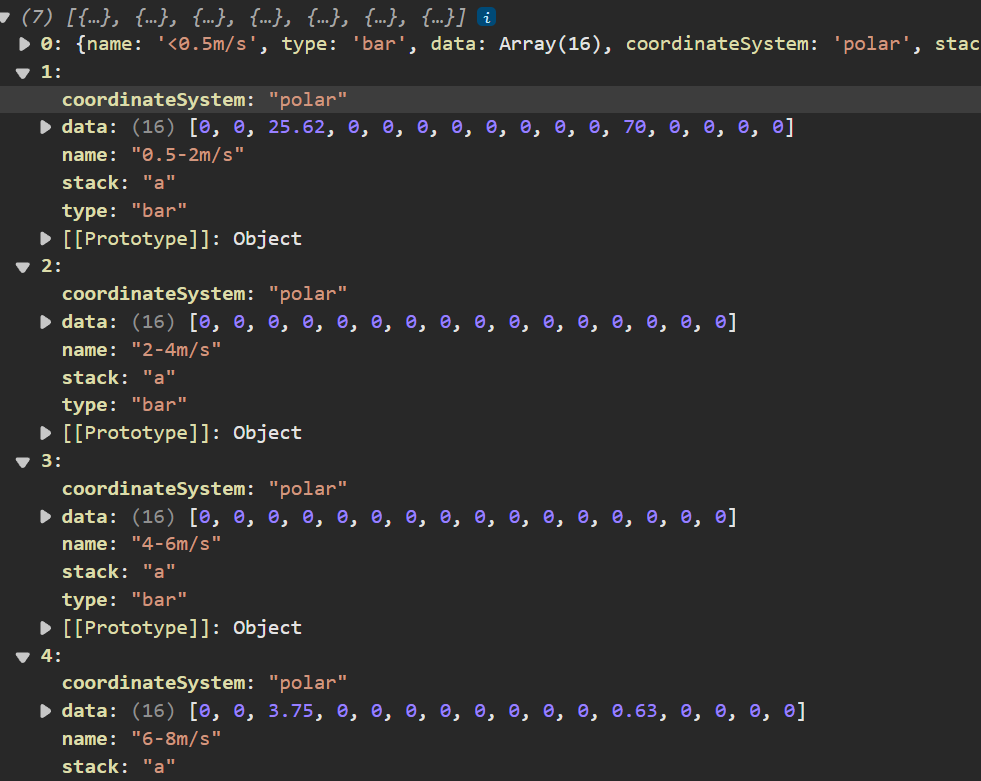This screenshot has width=981, height=781.
Task: Expand the data array of item 1 containing 25.62
Action: 46,127
